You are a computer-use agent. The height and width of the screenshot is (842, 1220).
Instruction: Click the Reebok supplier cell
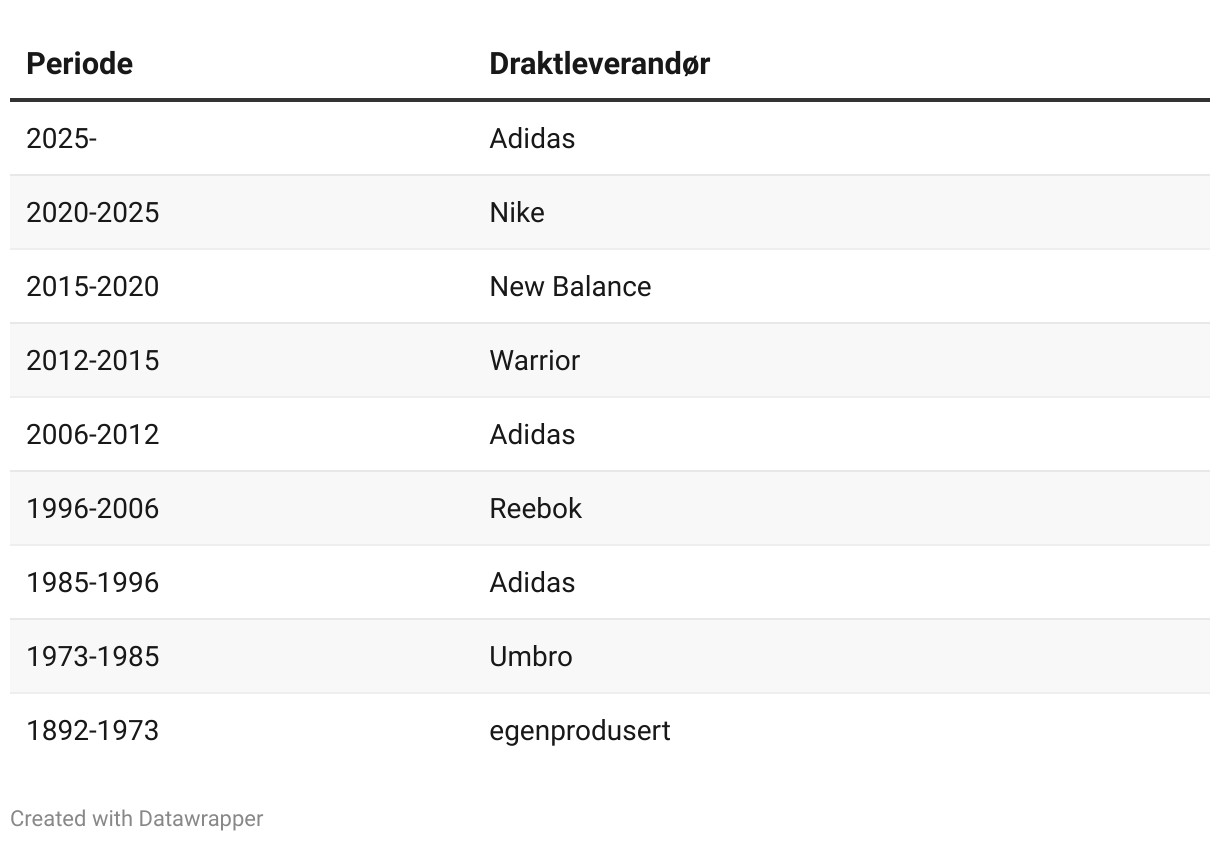536,508
